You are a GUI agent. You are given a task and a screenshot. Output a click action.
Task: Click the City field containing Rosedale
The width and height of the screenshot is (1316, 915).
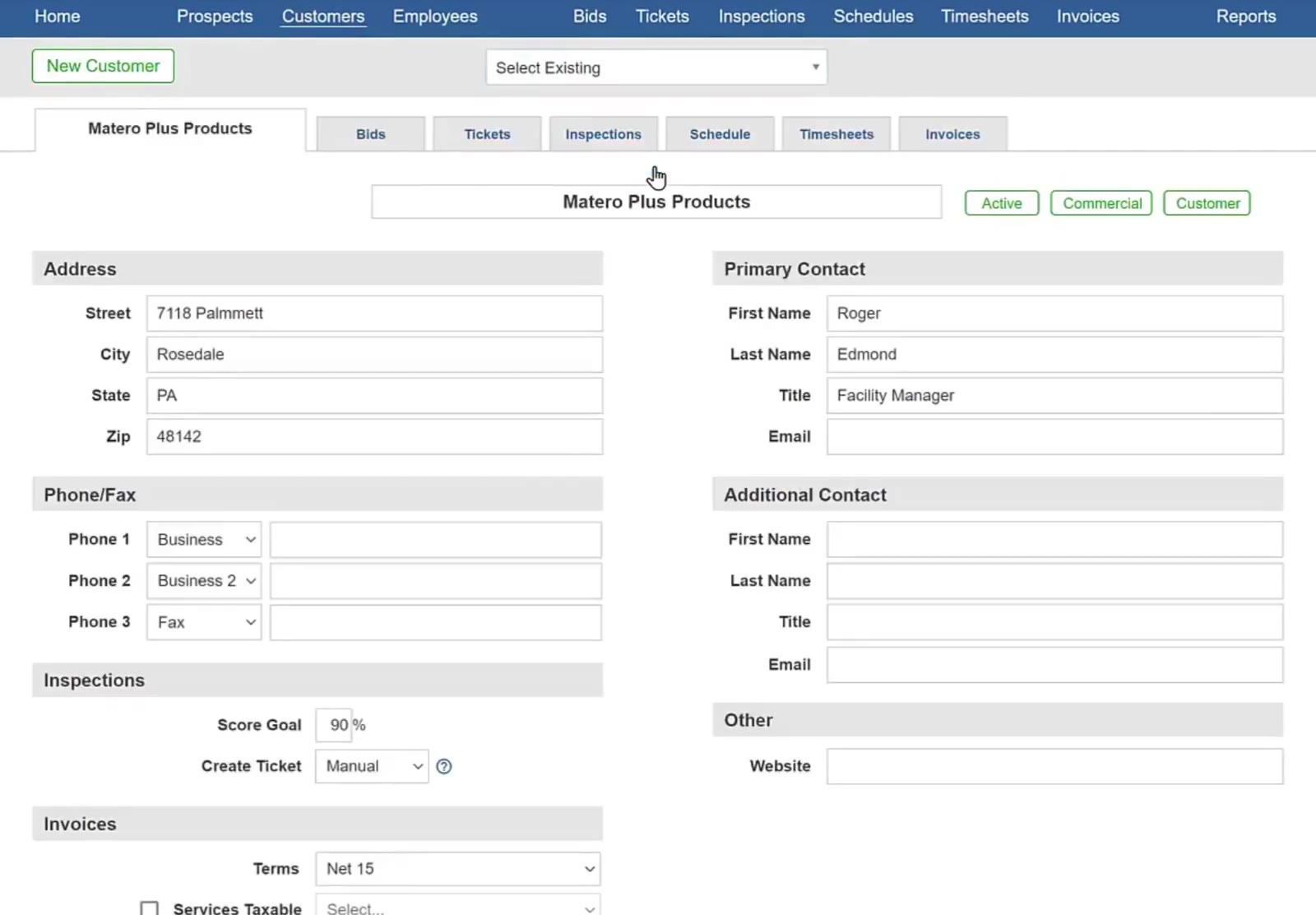pyautogui.click(x=374, y=355)
